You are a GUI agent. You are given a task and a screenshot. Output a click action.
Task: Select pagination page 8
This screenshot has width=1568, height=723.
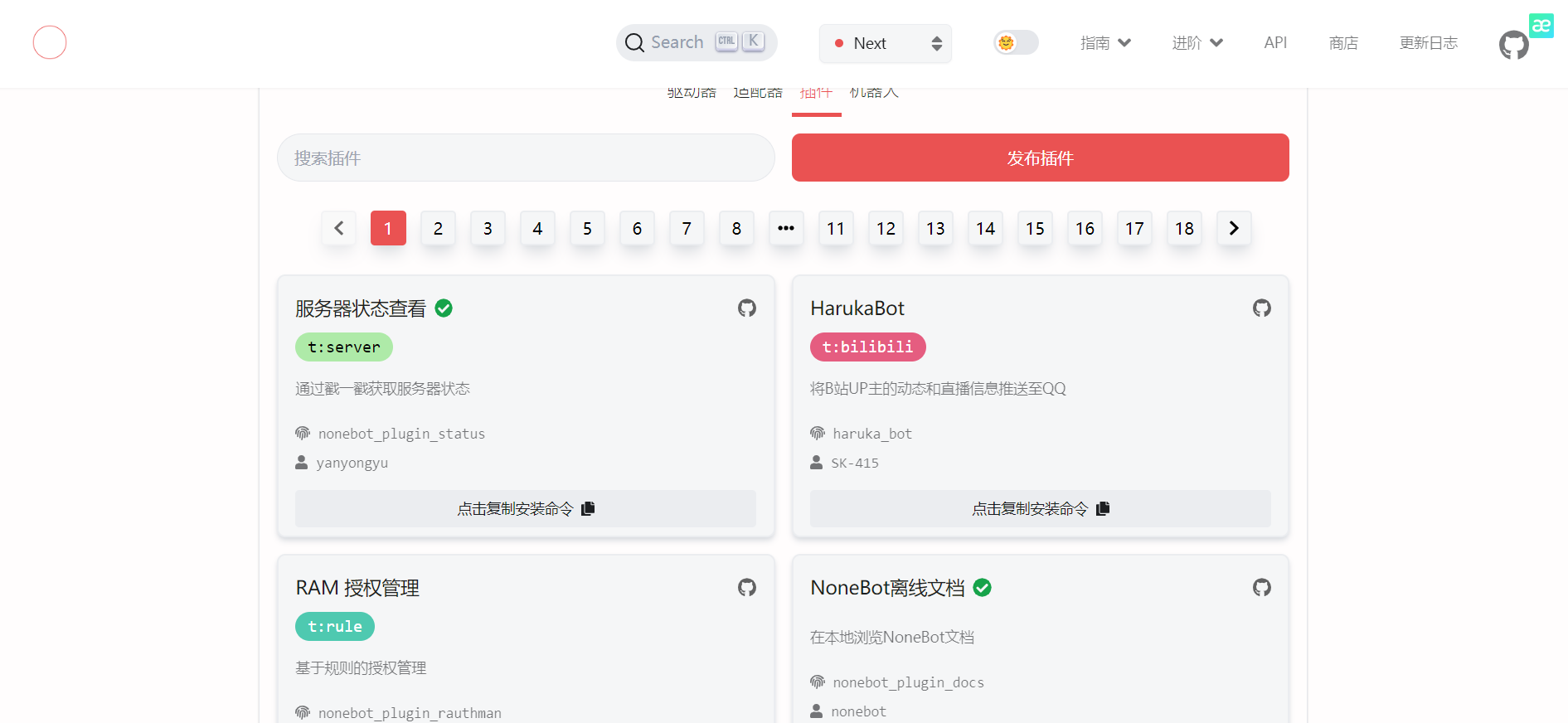pos(736,228)
